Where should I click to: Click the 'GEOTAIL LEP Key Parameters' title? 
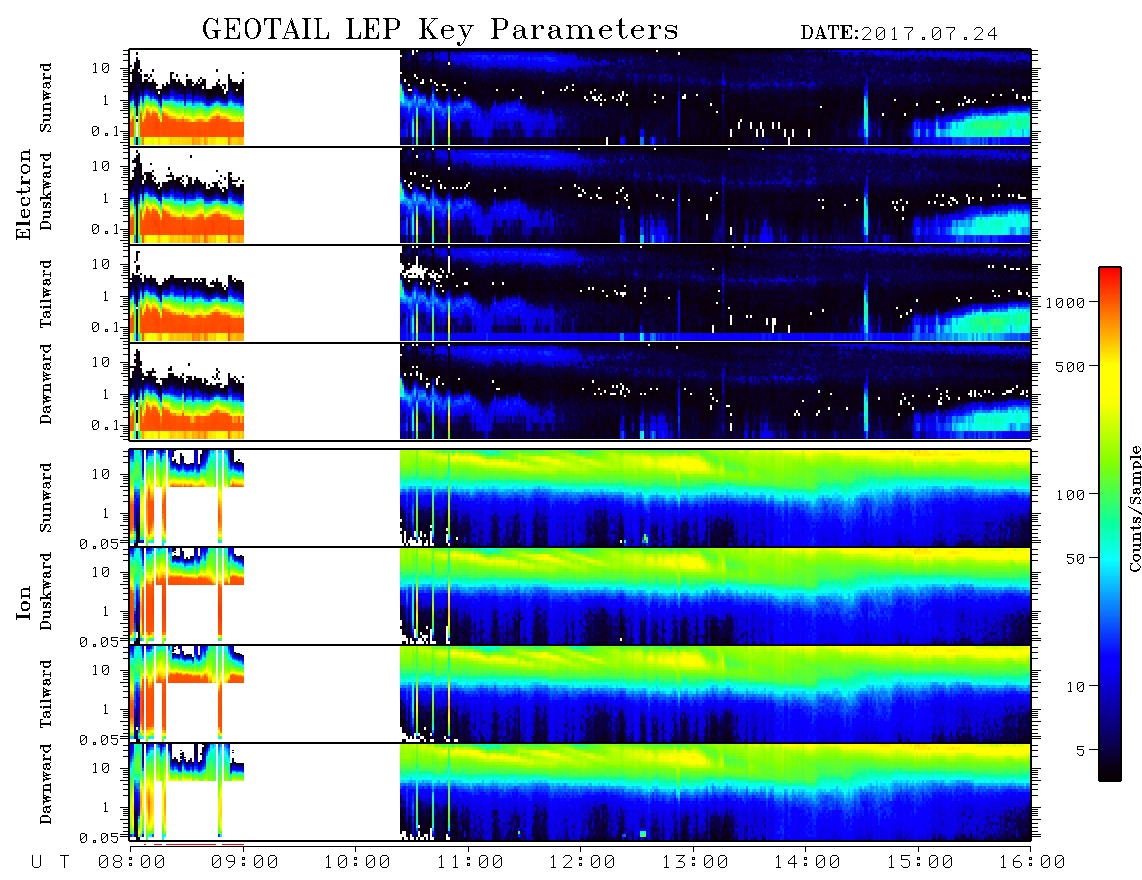click(440, 31)
